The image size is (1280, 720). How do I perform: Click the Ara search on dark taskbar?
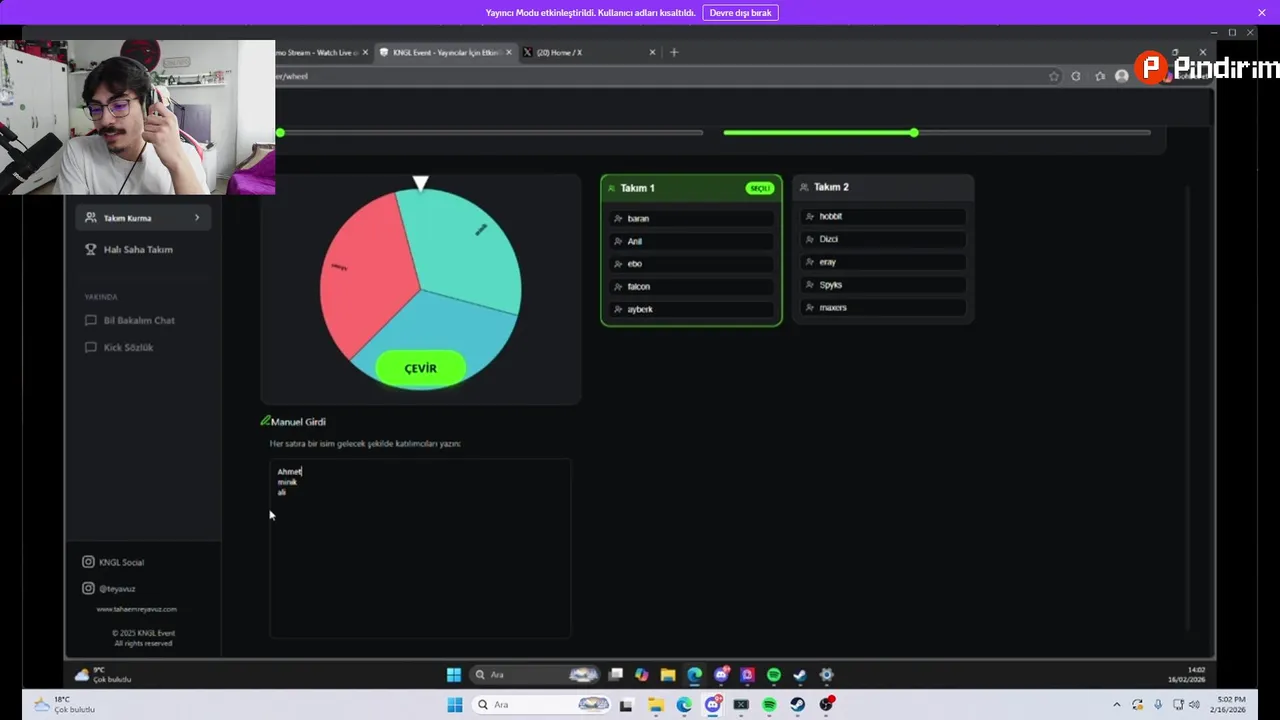point(535,675)
